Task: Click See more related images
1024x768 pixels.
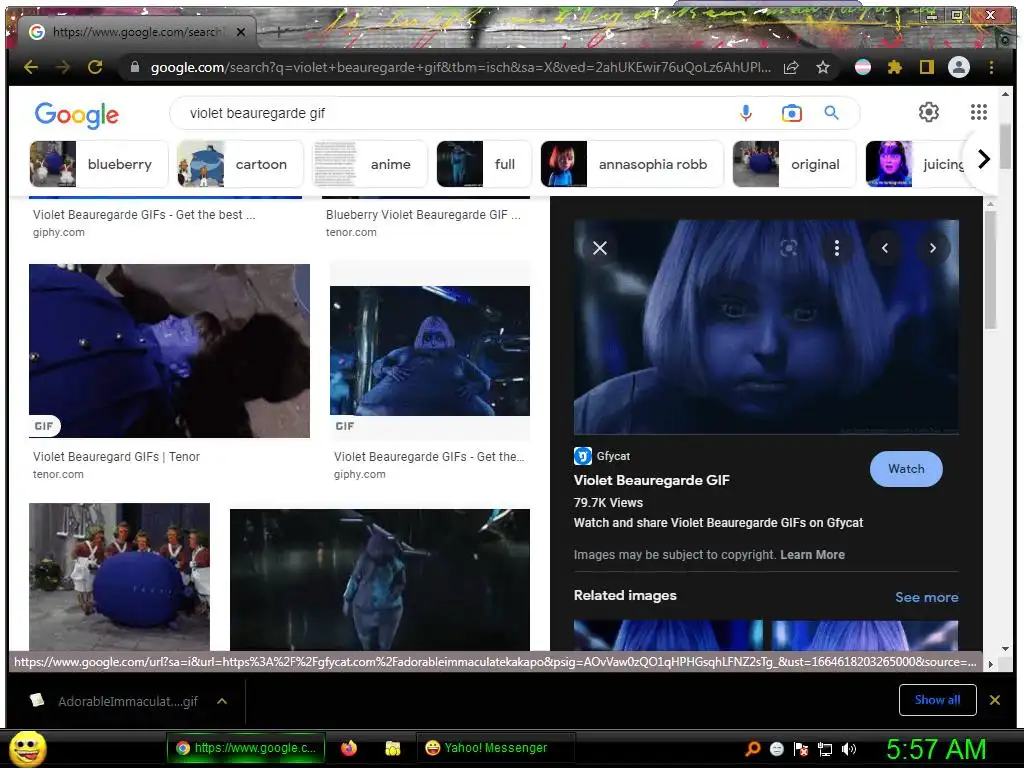Action: point(927,597)
